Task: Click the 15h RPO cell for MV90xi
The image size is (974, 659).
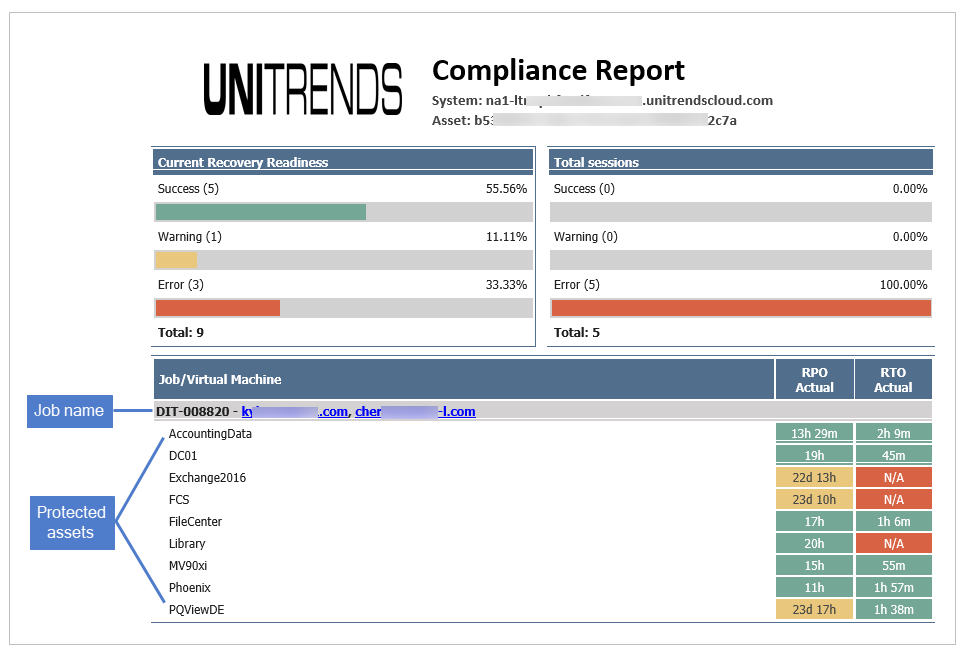Action: click(x=814, y=566)
